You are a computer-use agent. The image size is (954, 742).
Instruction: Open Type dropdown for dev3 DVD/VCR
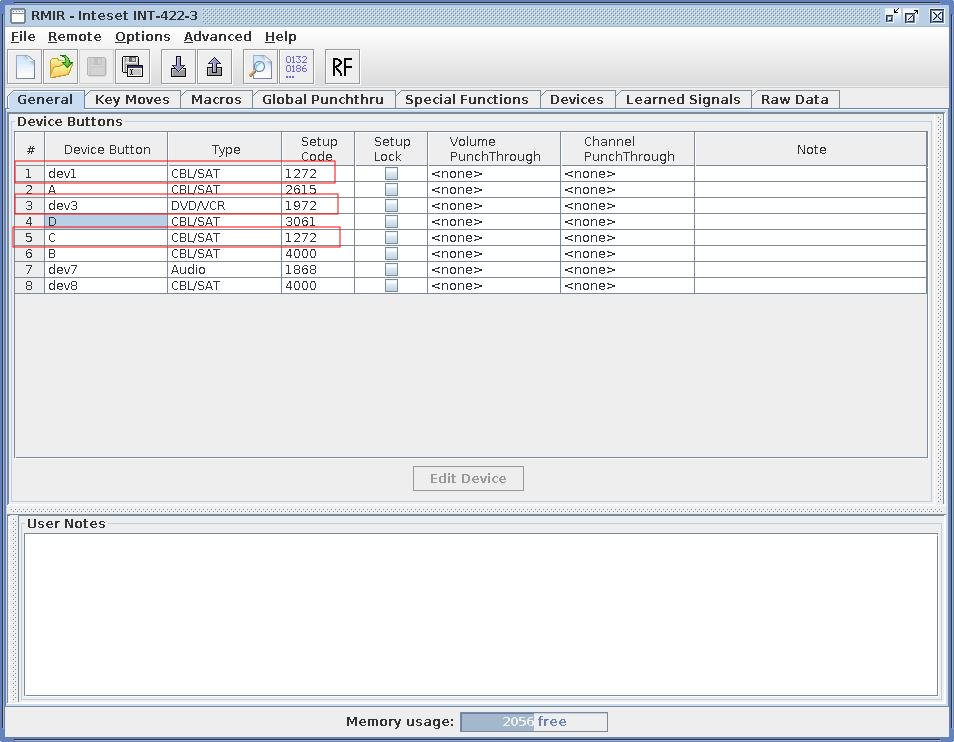(x=225, y=206)
